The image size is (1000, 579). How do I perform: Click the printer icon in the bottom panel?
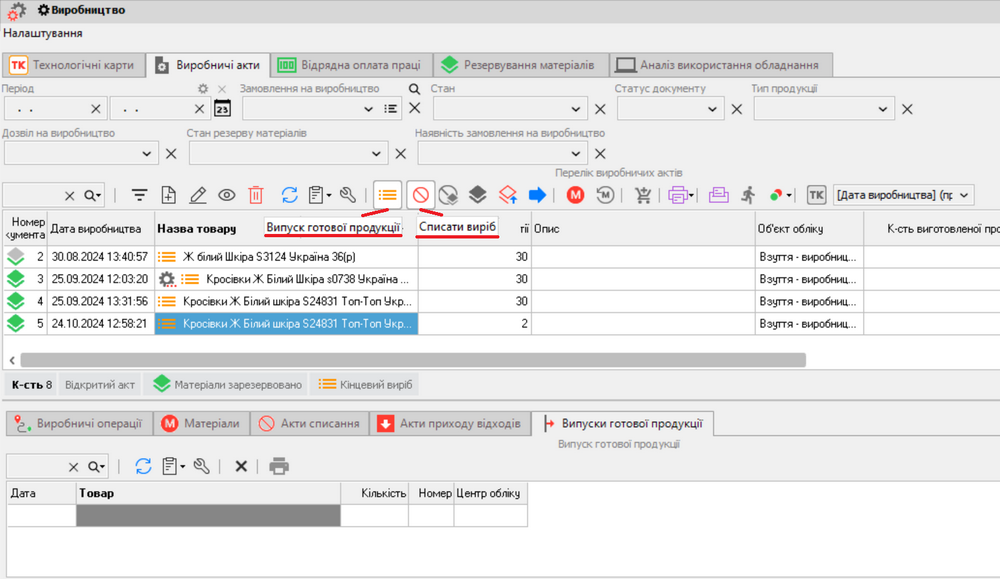279,466
